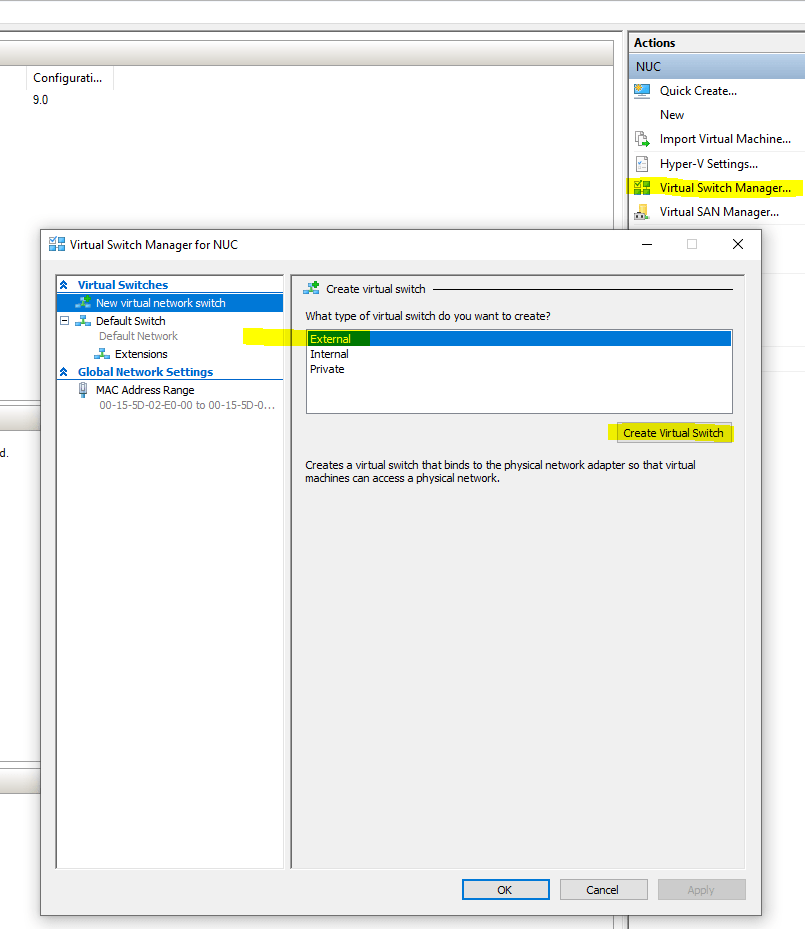
Task: Open Virtual Switch Manager action
Action: (725, 188)
